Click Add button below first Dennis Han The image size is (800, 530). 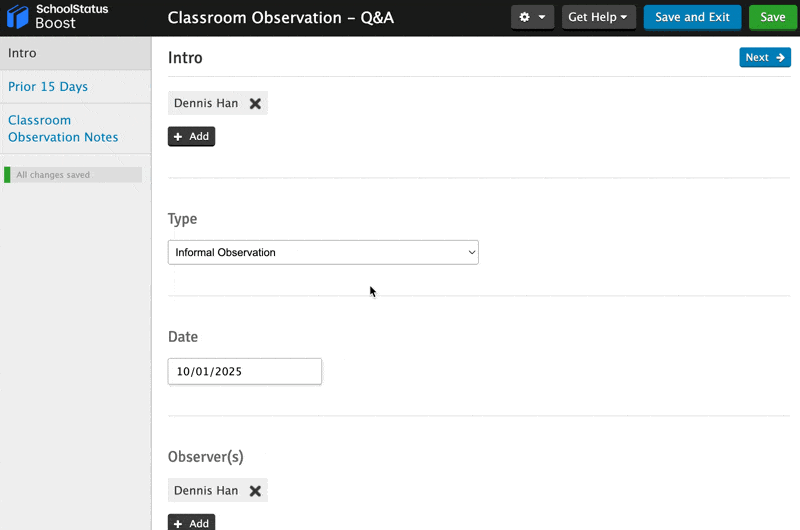(191, 136)
